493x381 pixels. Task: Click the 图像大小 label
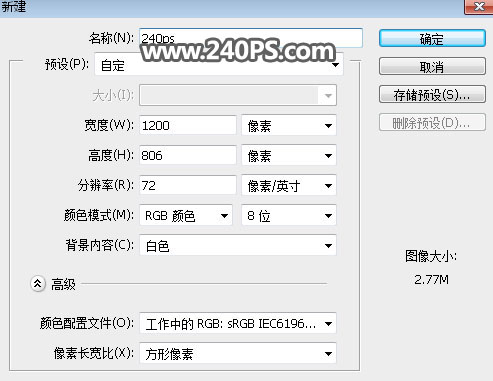pyautogui.click(x=431, y=256)
